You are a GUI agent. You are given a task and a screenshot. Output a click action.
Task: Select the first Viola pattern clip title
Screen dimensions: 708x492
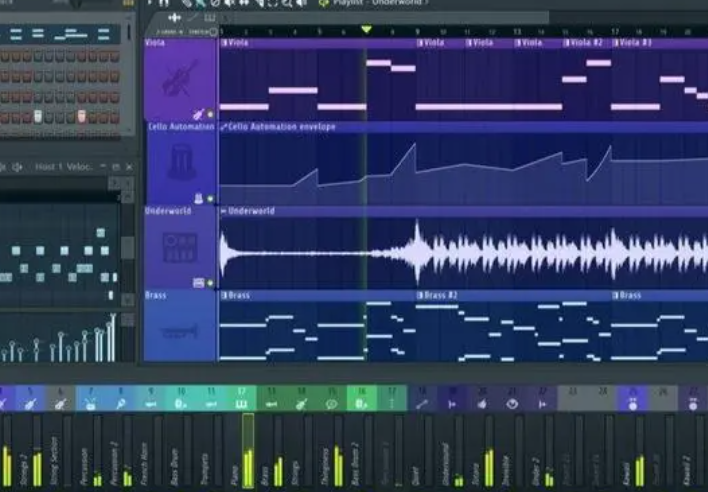(x=238, y=43)
